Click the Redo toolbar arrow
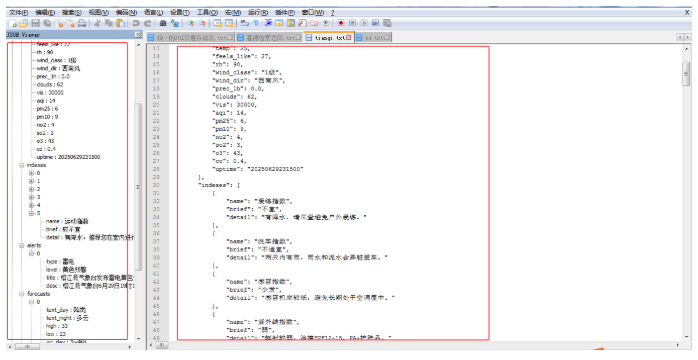The height and width of the screenshot is (360, 698). pos(148,23)
